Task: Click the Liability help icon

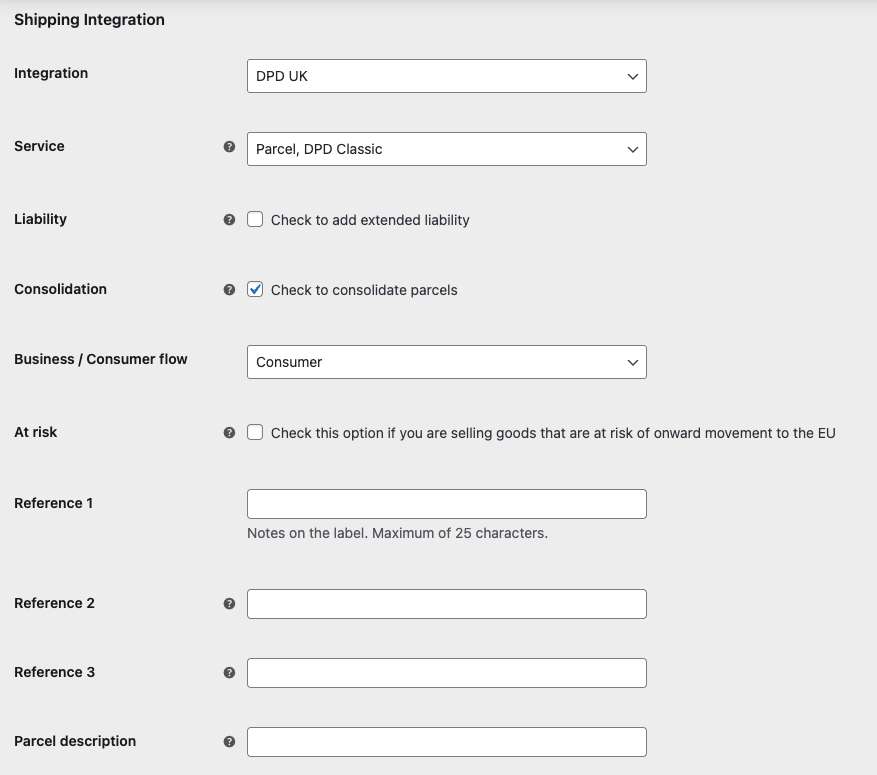Action: (229, 219)
